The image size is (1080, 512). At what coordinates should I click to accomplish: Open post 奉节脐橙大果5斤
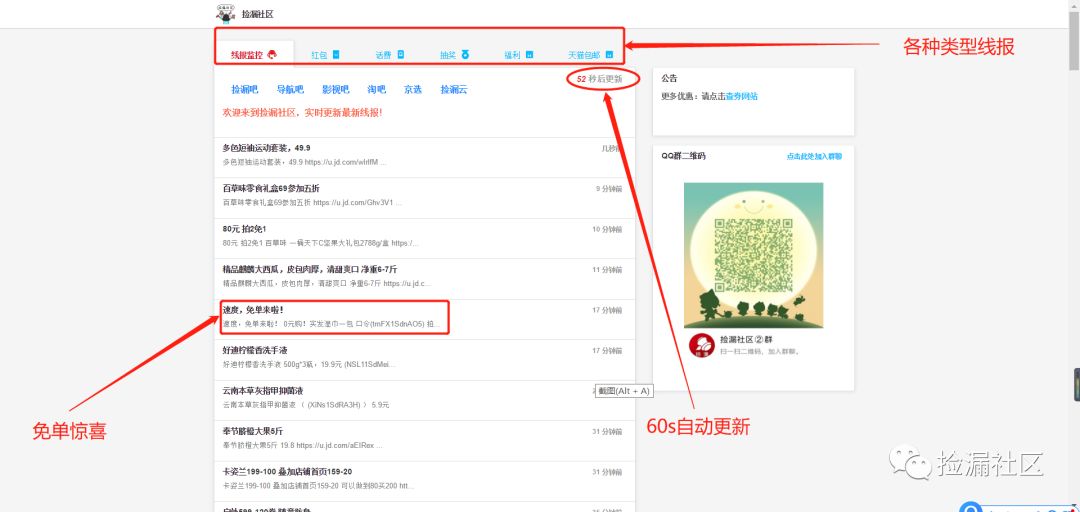[x=253, y=431]
